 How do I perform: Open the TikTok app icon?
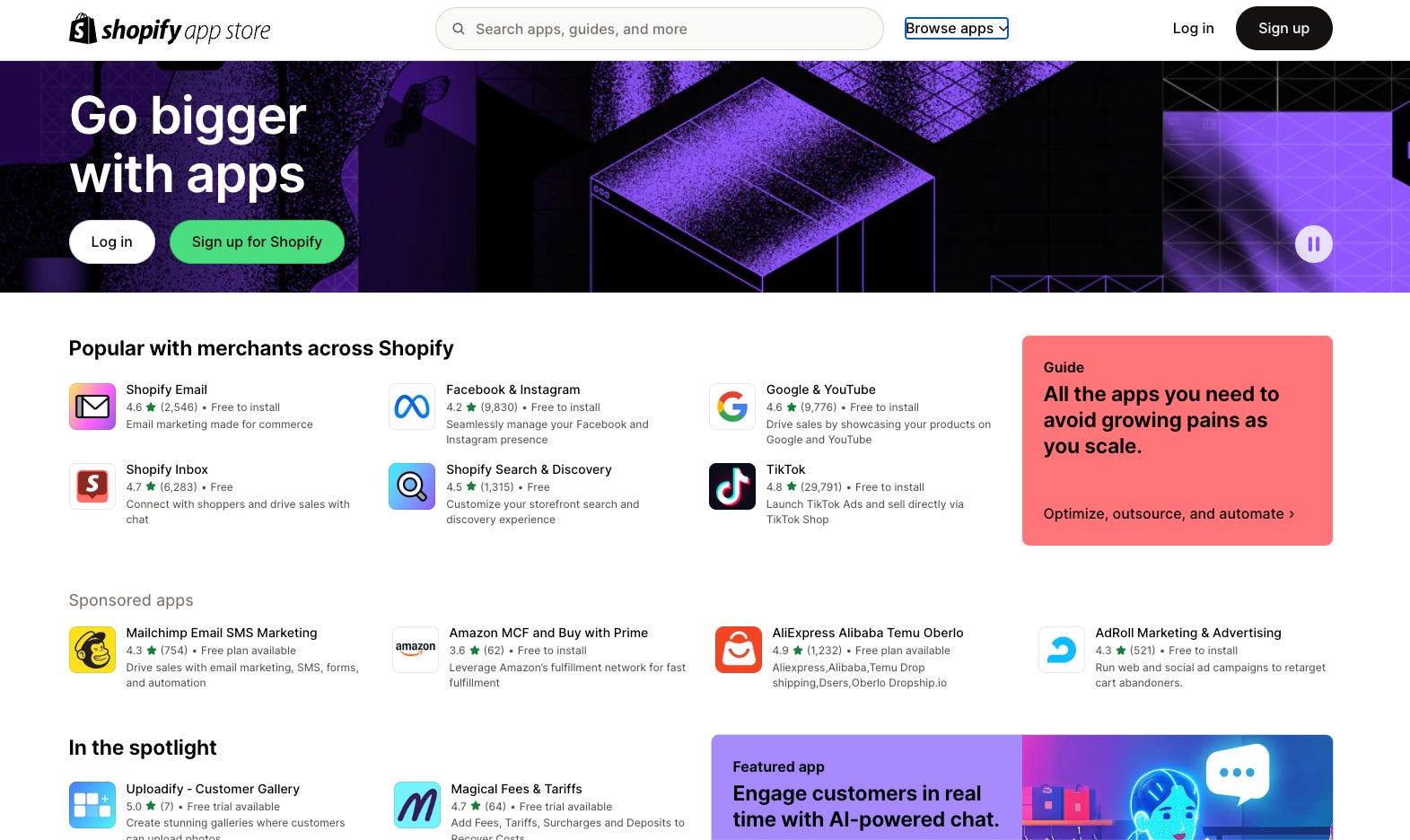click(x=732, y=486)
